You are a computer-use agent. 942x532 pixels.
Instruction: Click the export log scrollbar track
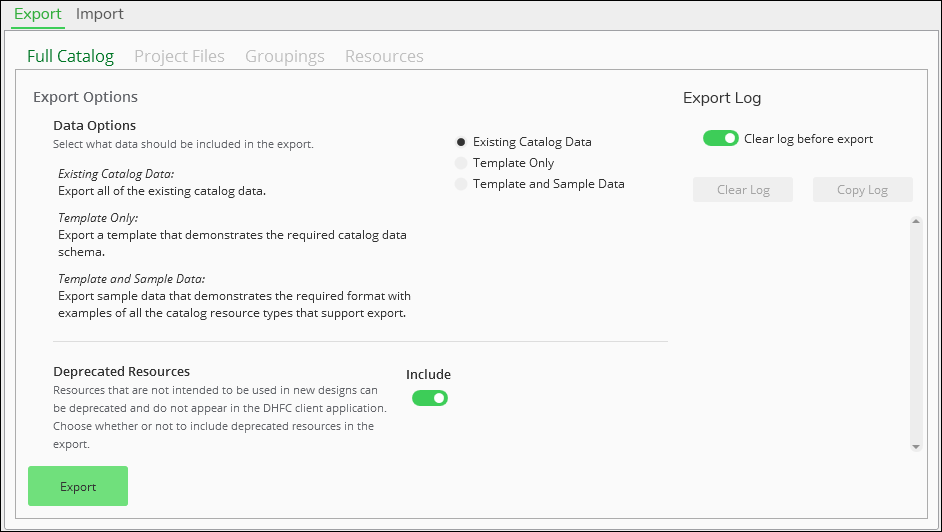(915, 335)
